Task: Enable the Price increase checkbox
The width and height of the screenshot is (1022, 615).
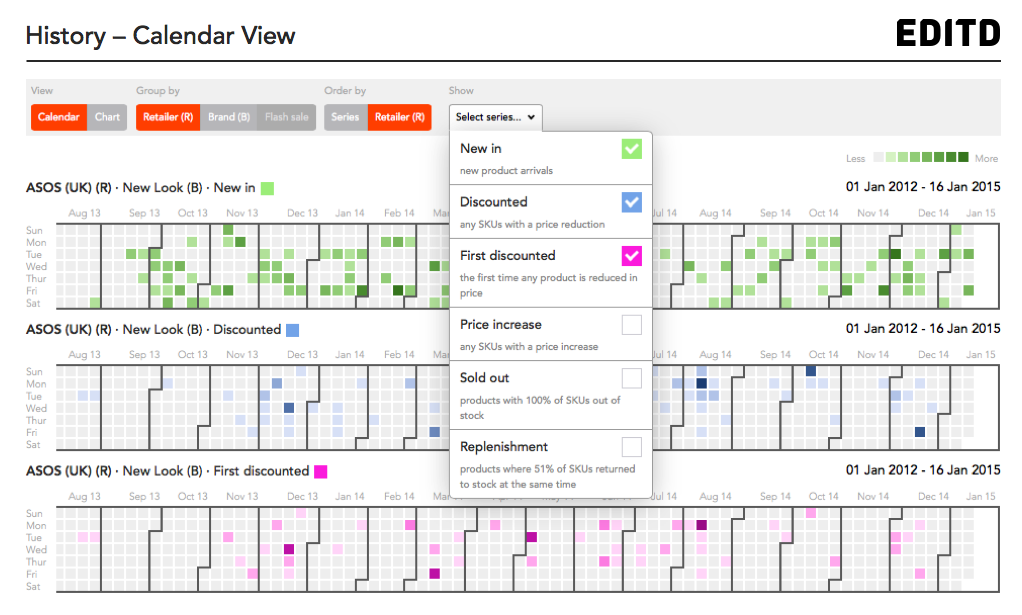Action: 632,324
